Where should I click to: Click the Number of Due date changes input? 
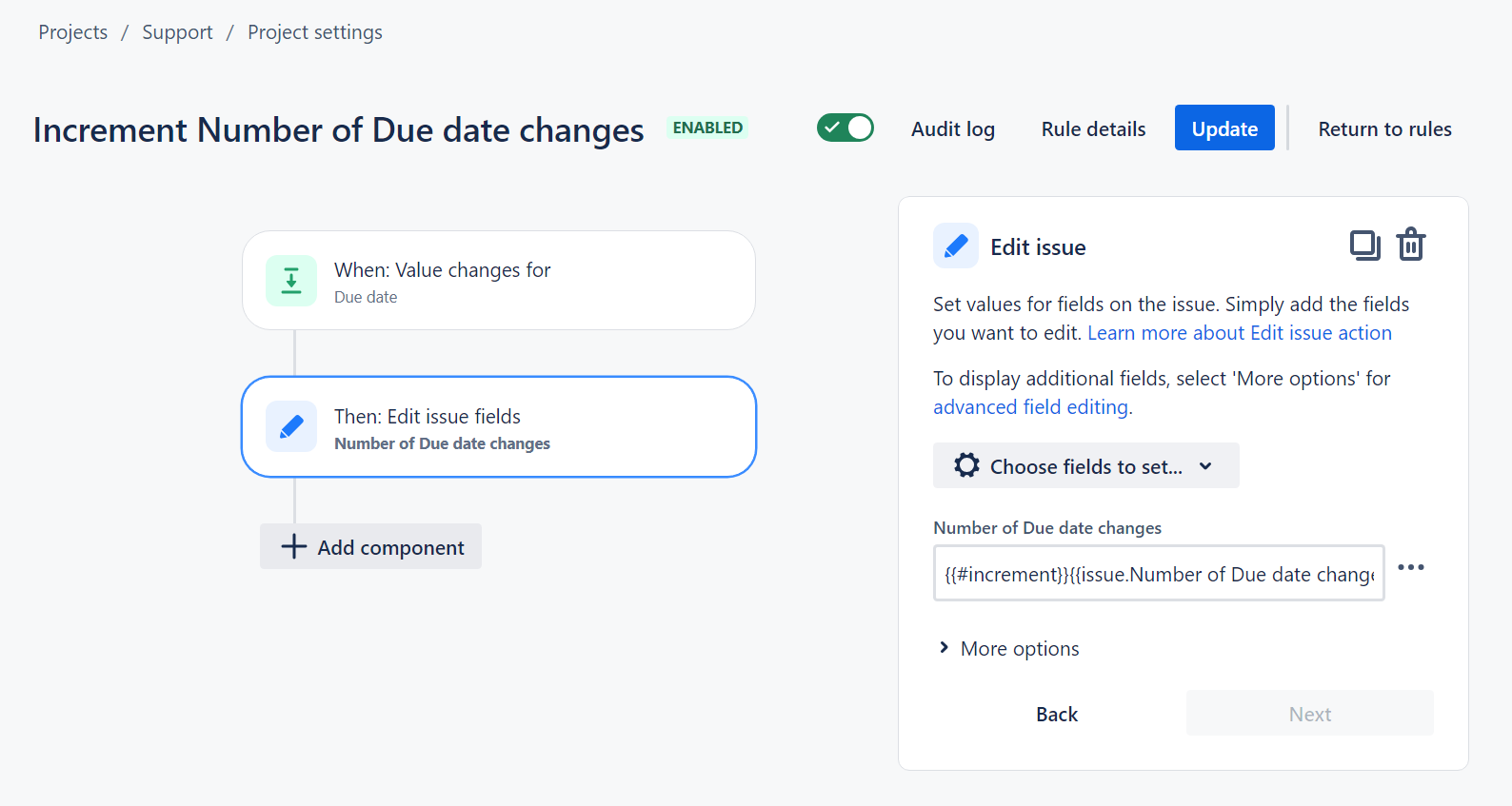[x=1158, y=574]
